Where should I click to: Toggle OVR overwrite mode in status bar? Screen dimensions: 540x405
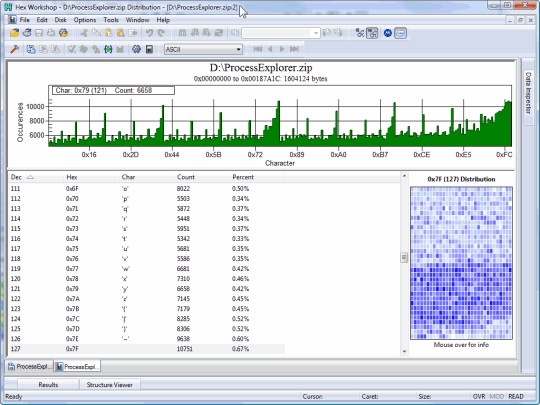(x=479, y=396)
